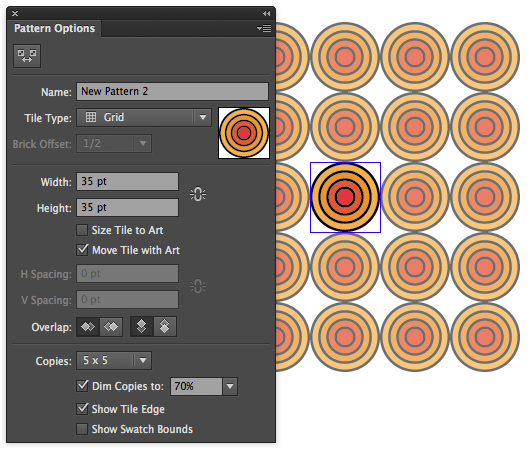The width and height of the screenshot is (531, 449).
Task: Close the Pattern Options panel
Action: (15, 14)
